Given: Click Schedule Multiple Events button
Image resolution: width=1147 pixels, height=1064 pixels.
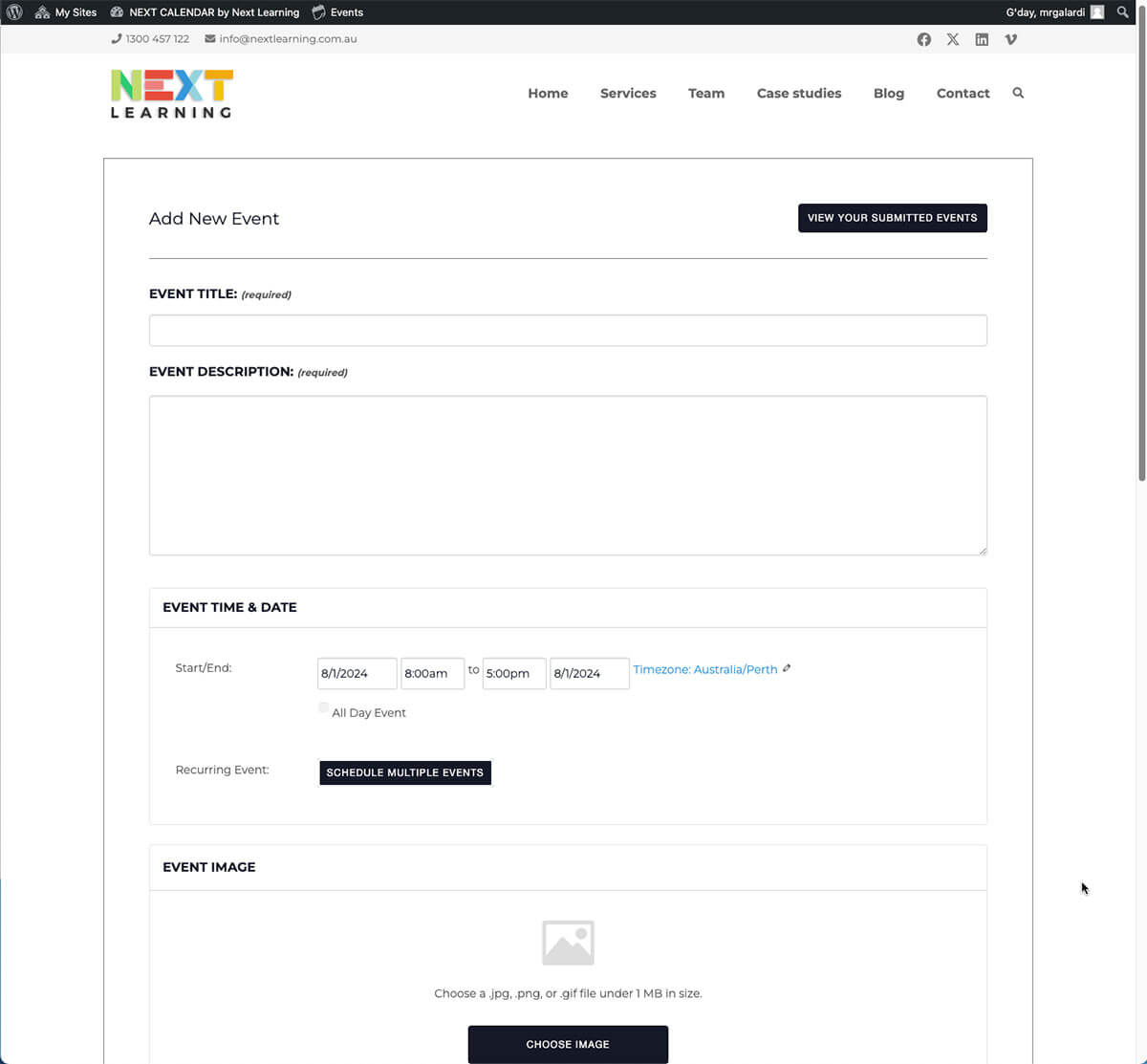Looking at the screenshot, I should tap(405, 772).
